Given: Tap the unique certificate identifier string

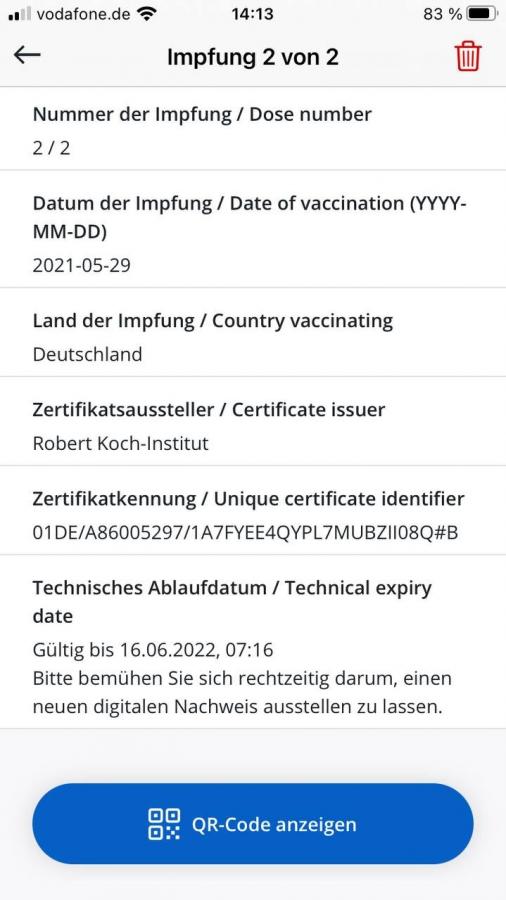Looking at the screenshot, I should coord(246,533).
